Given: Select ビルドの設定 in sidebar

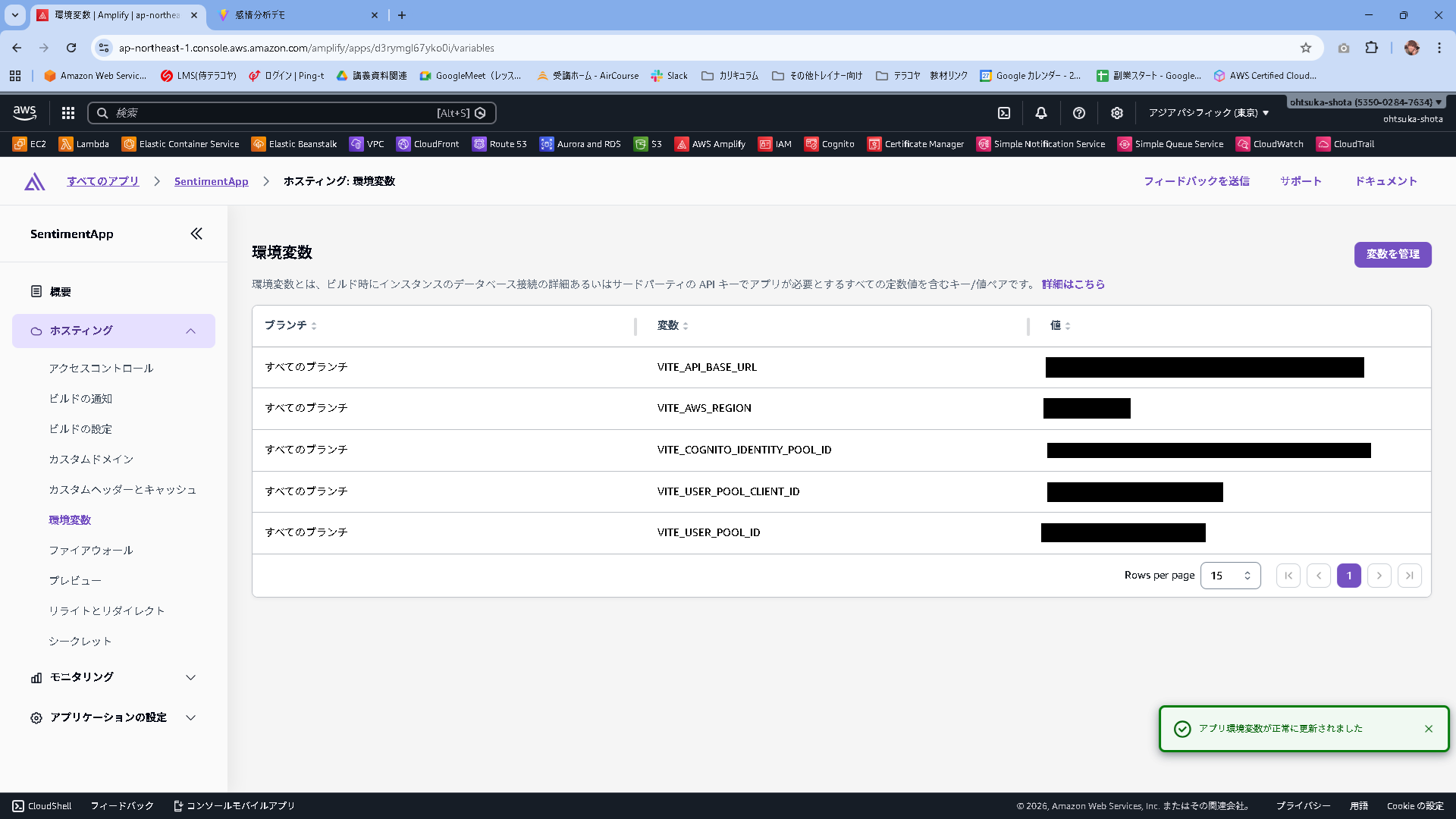Looking at the screenshot, I should (80, 429).
